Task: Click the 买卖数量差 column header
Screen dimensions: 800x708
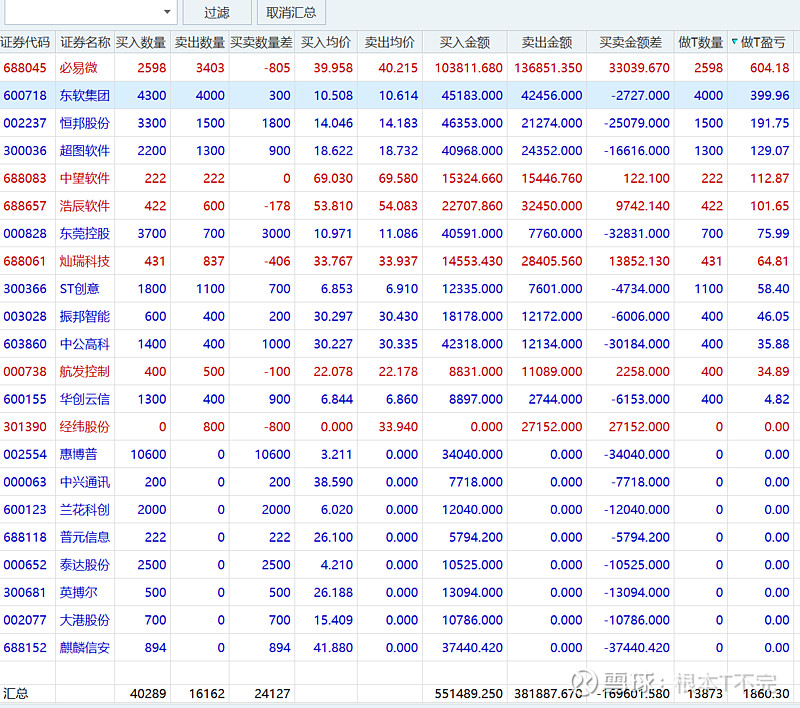Action: pyautogui.click(x=261, y=42)
